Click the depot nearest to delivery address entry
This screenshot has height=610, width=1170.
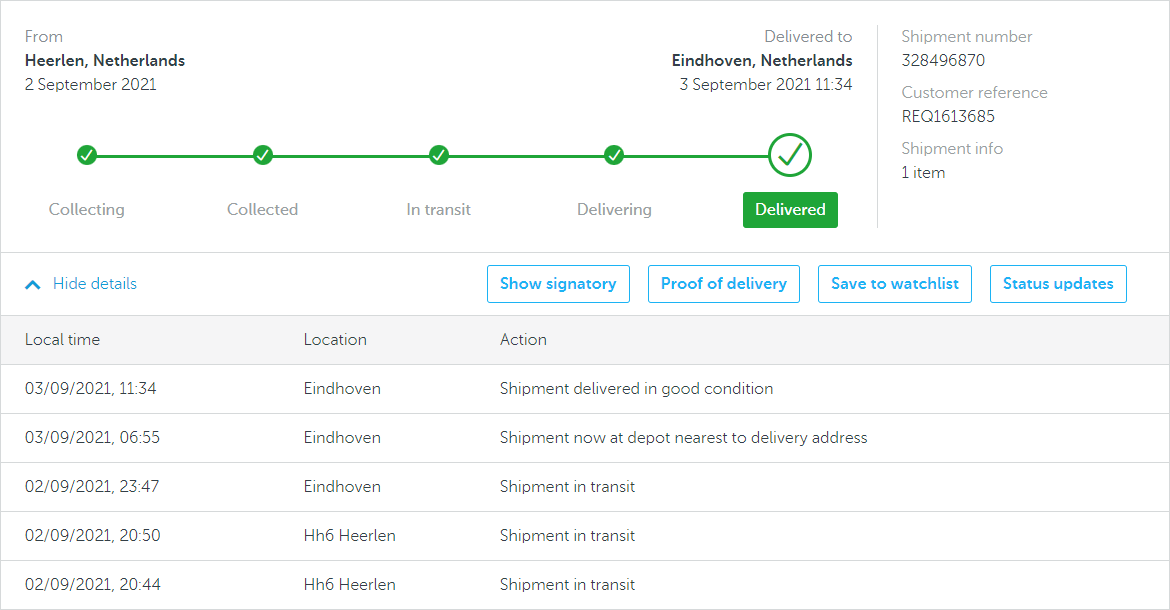click(x=683, y=438)
